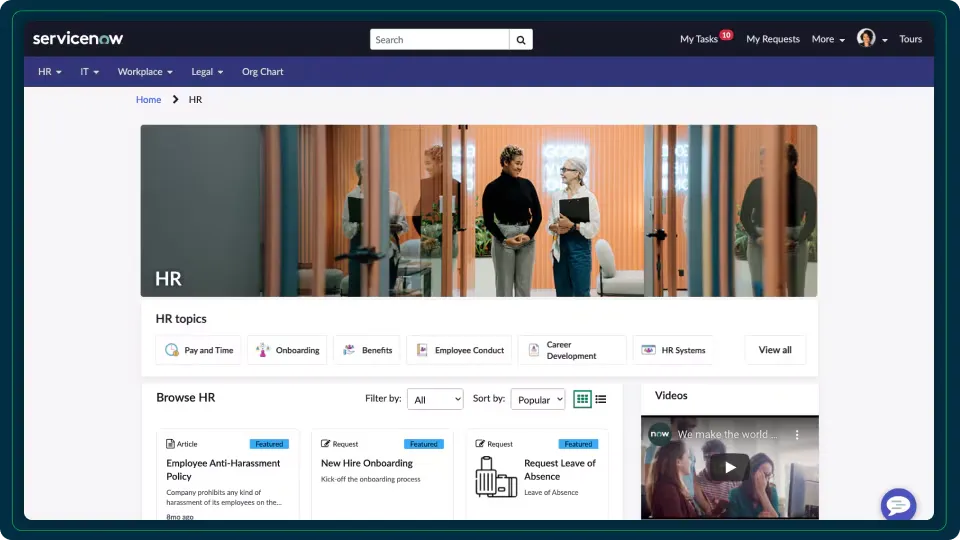Image resolution: width=960 pixels, height=540 pixels.
Task: Select the Benefits topic
Action: (367, 350)
